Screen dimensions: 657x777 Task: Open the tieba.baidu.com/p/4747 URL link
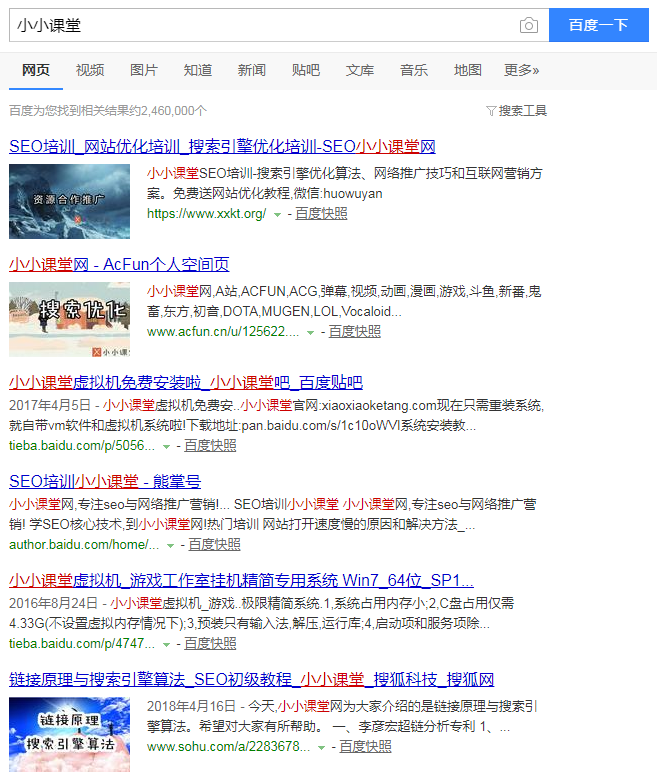[x=82, y=644]
